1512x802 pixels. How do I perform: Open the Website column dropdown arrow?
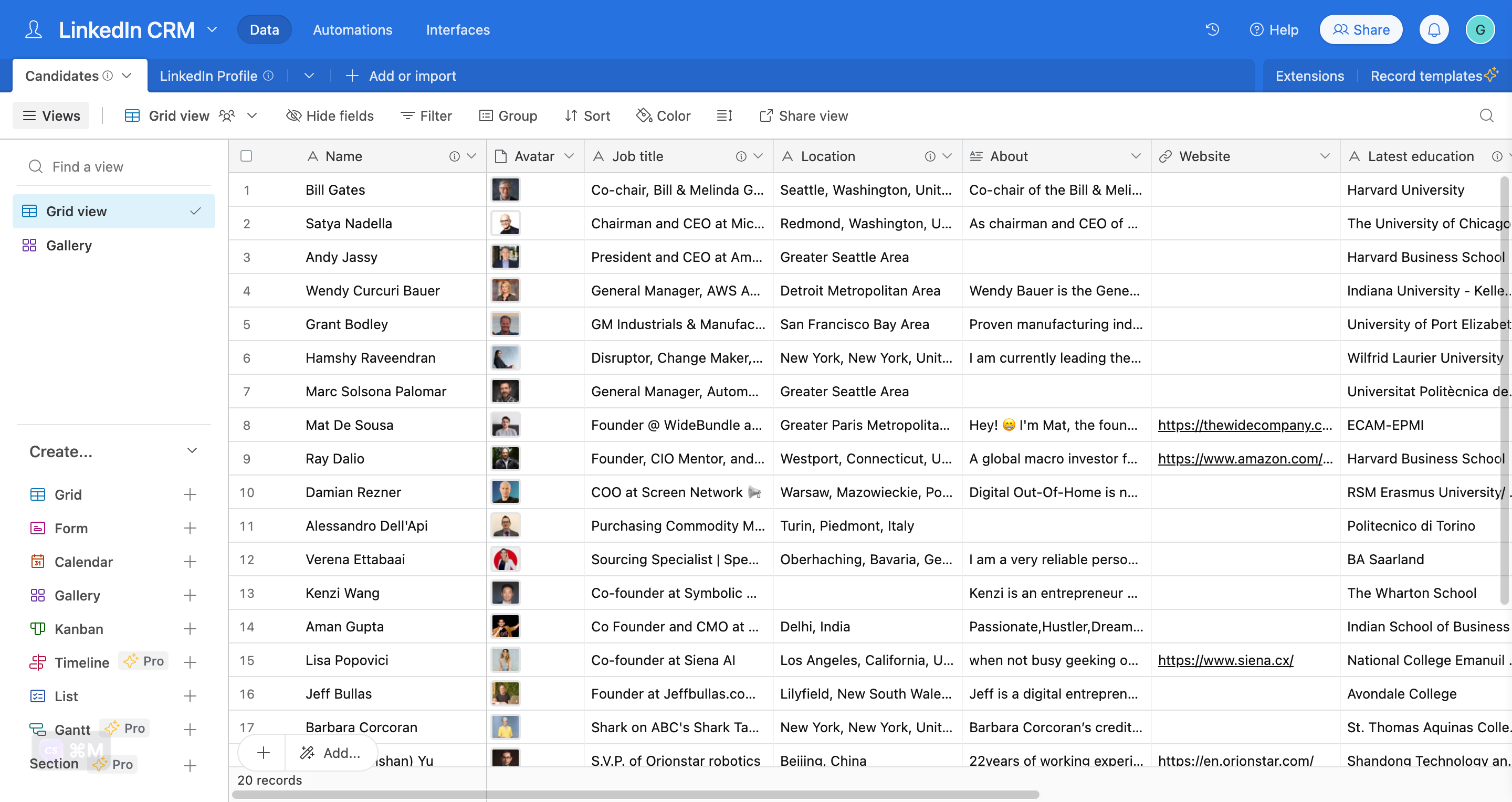(x=1325, y=156)
